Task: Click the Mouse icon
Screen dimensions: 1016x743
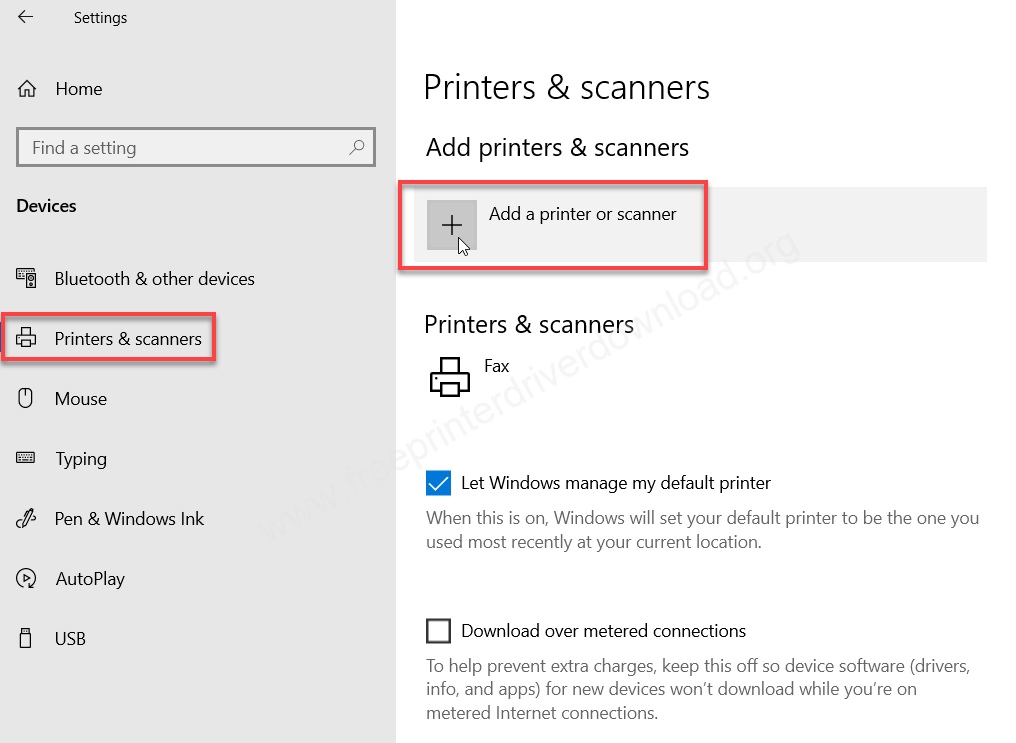Action: 25,398
